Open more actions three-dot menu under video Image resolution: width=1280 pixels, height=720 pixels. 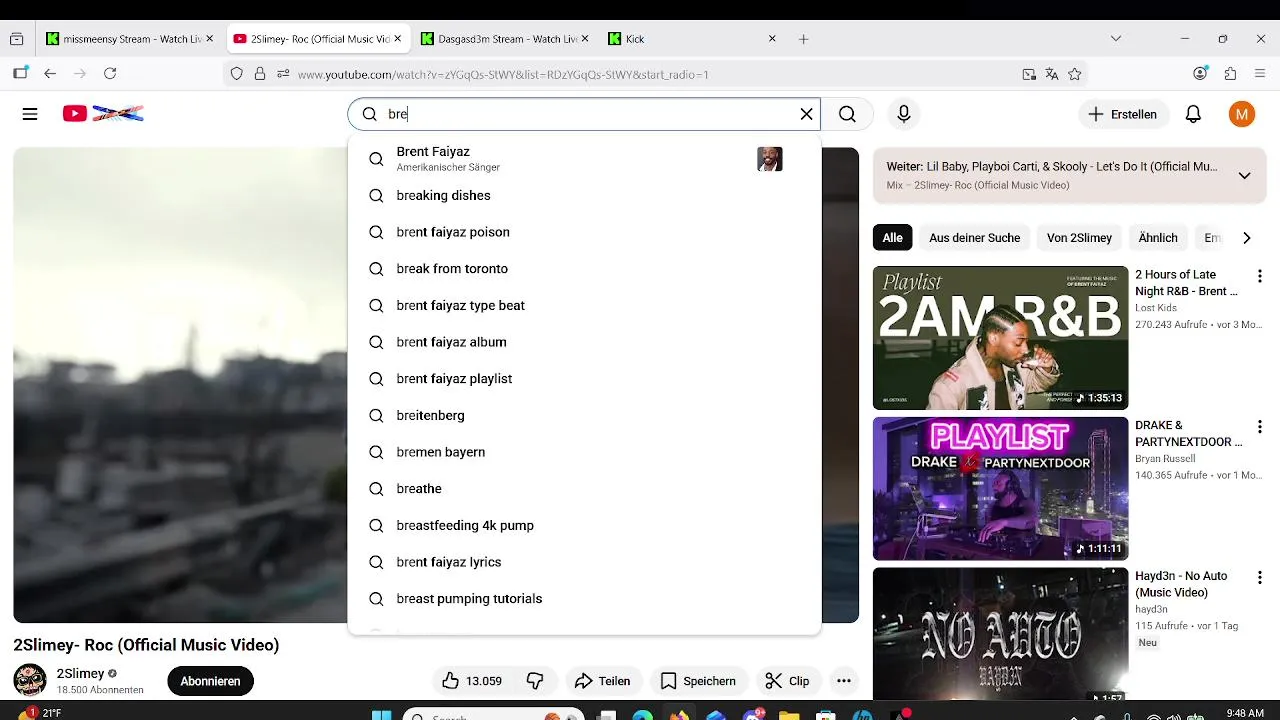click(844, 681)
